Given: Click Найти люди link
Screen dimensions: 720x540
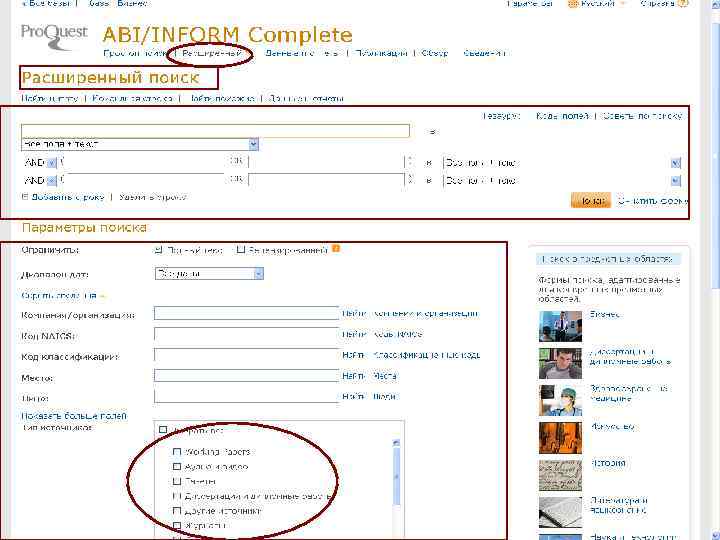Looking at the screenshot, I should pos(370,396).
